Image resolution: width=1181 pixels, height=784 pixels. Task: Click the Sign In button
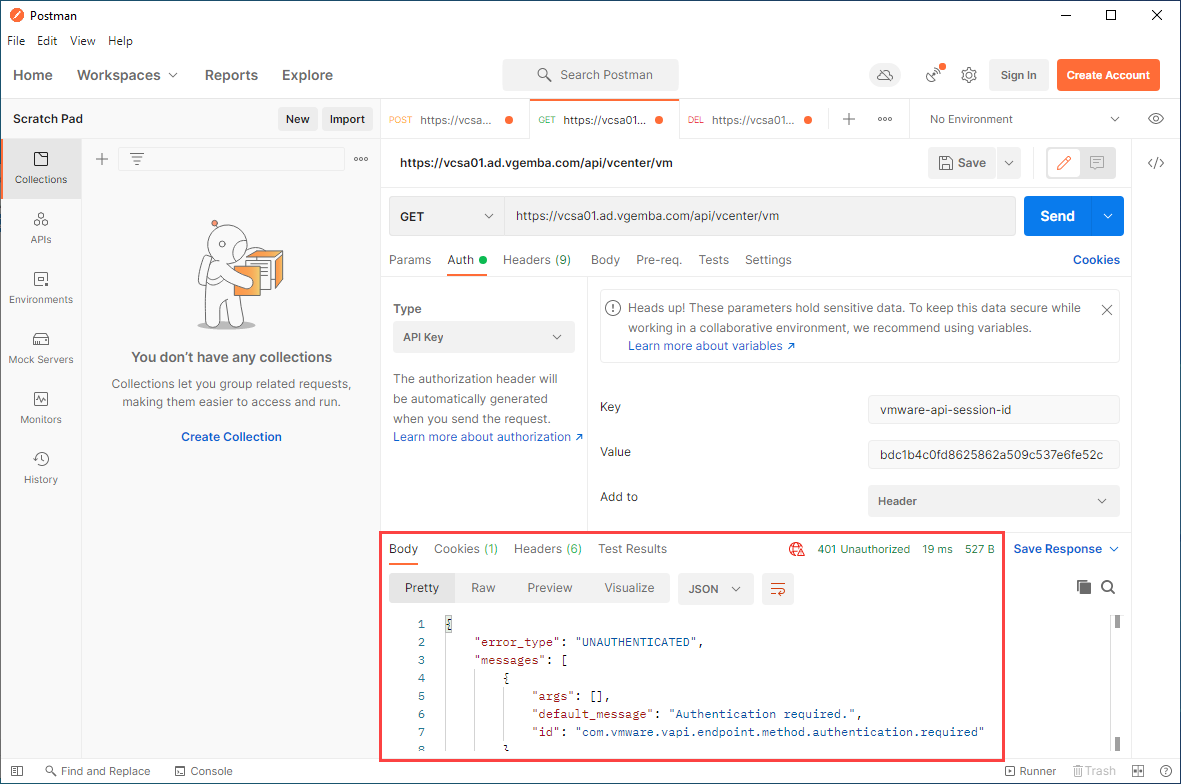[1018, 75]
